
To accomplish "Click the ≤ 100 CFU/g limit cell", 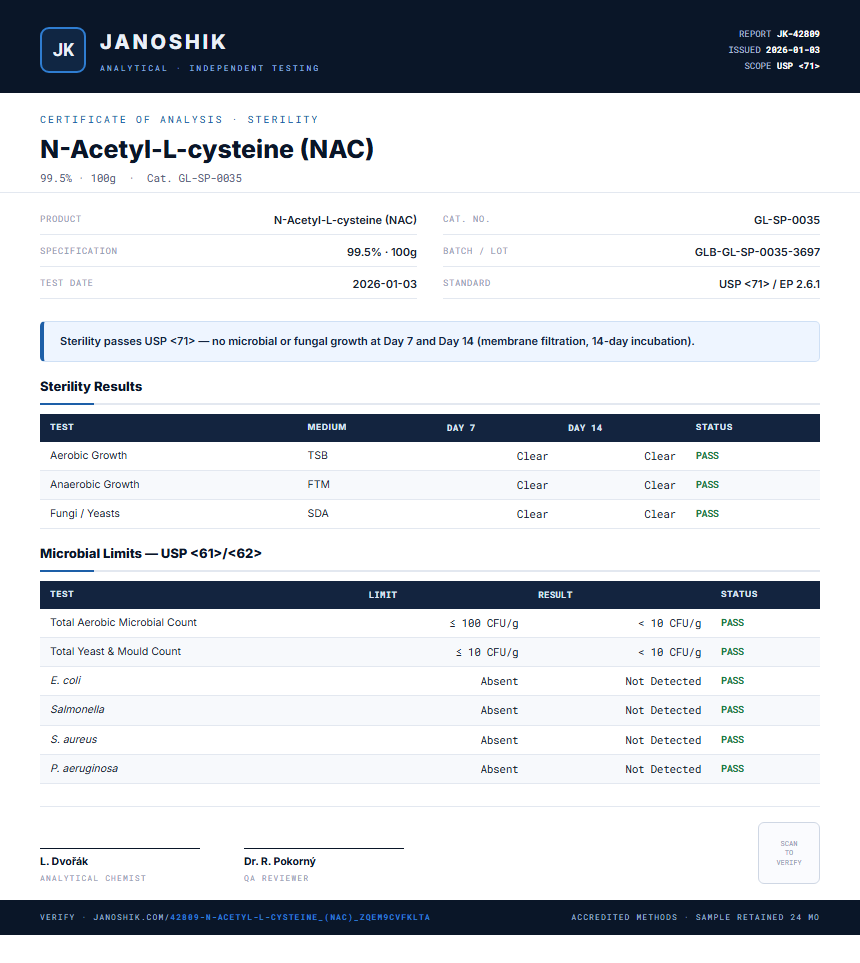I will [483, 623].
